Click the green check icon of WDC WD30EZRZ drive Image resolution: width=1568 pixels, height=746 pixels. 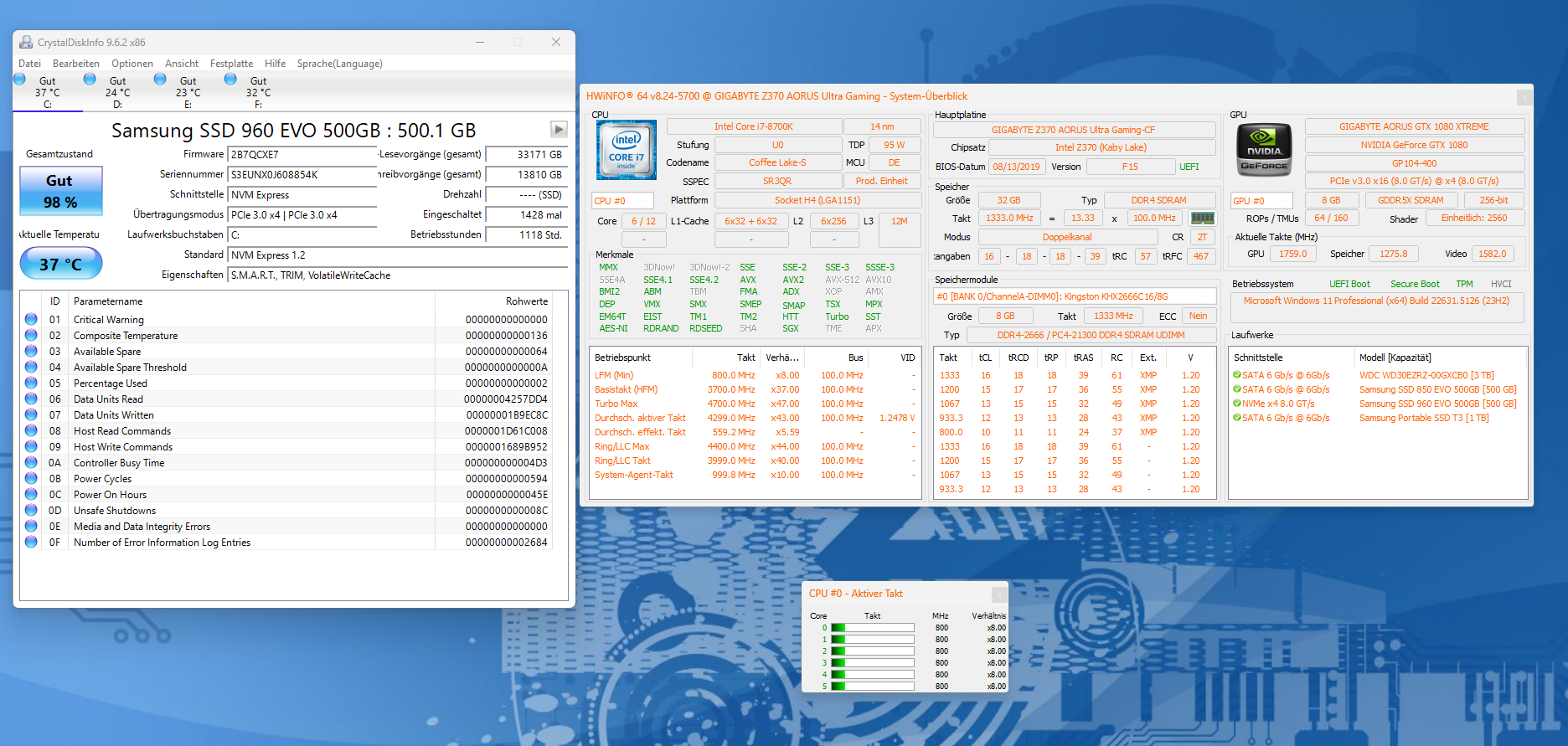(1237, 375)
